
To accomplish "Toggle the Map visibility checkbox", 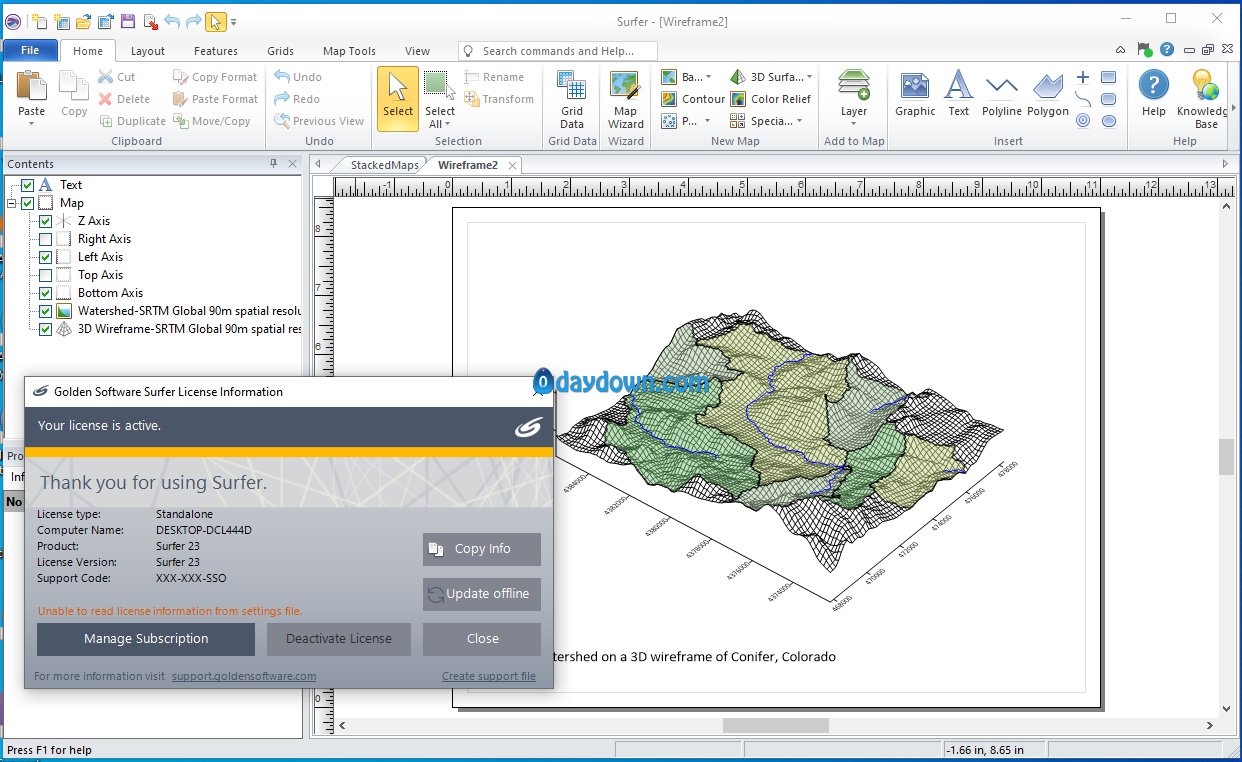I will [x=27, y=203].
